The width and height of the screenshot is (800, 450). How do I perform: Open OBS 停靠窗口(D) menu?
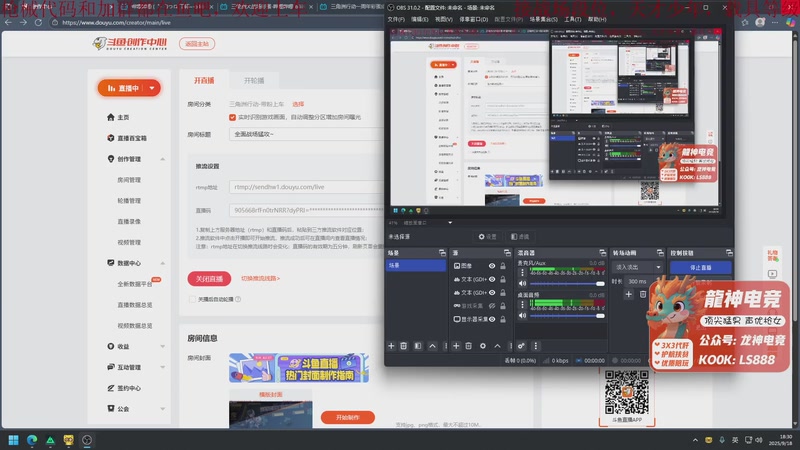473,19
